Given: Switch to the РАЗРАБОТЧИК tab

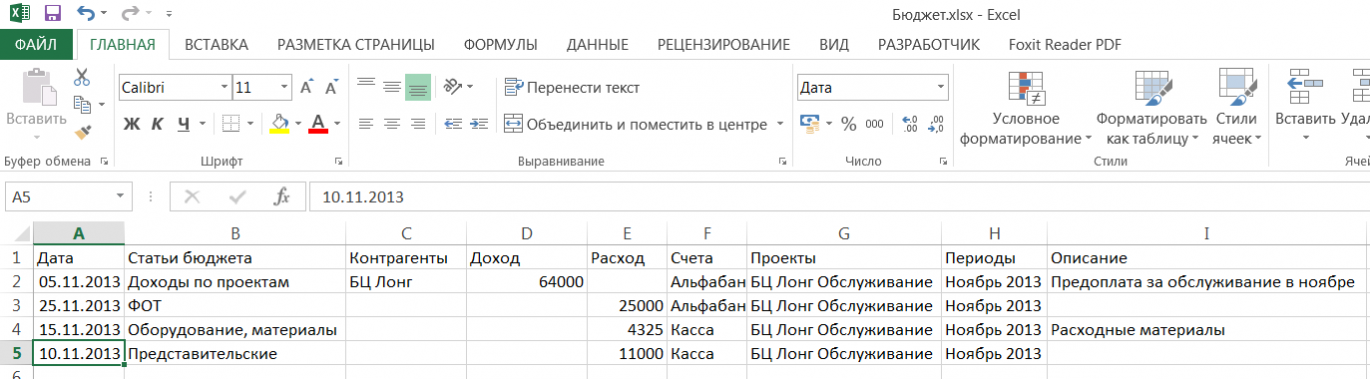Looking at the screenshot, I should [928, 45].
